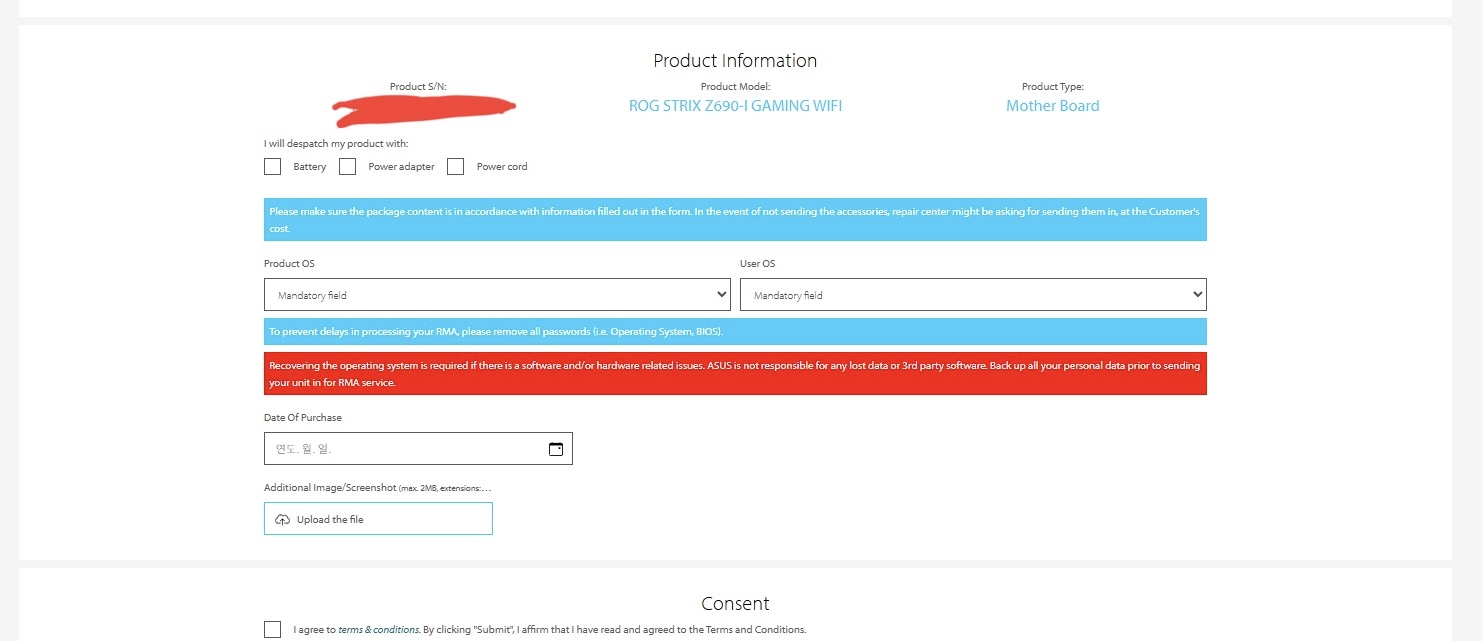Click the ROG STRIX Z690-I GAMING WIFI model text
The width and height of the screenshot is (1483, 641).
tap(735, 106)
